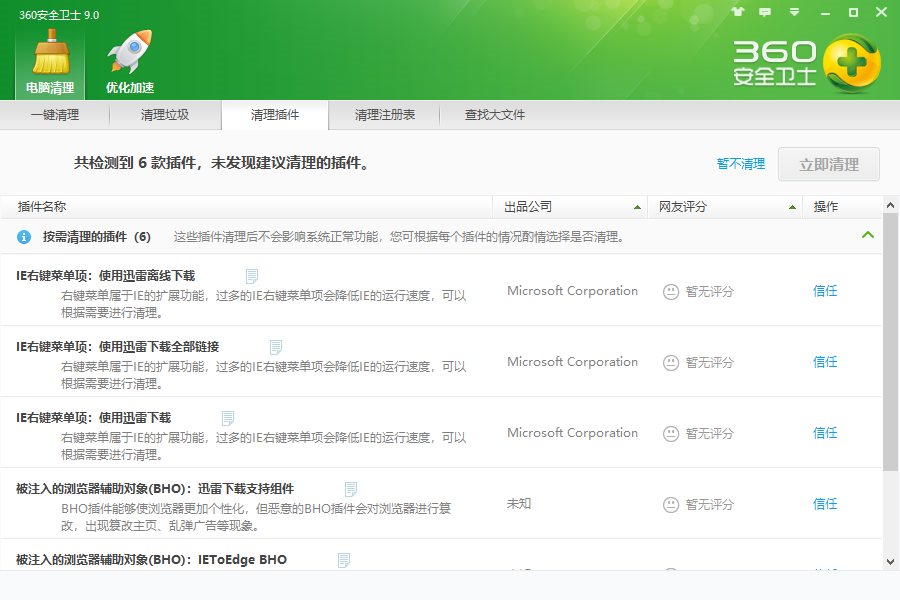This screenshot has width=900, height=600.
Task: Click rating face icon for 使用迅雷离线下载
Action: pyautogui.click(x=671, y=292)
